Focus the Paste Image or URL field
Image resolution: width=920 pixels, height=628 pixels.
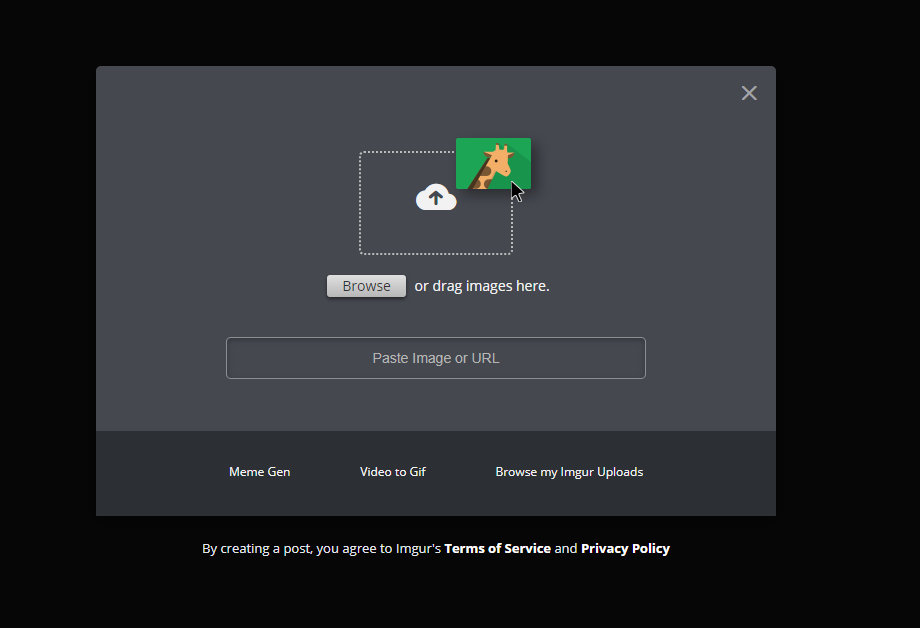coord(436,358)
